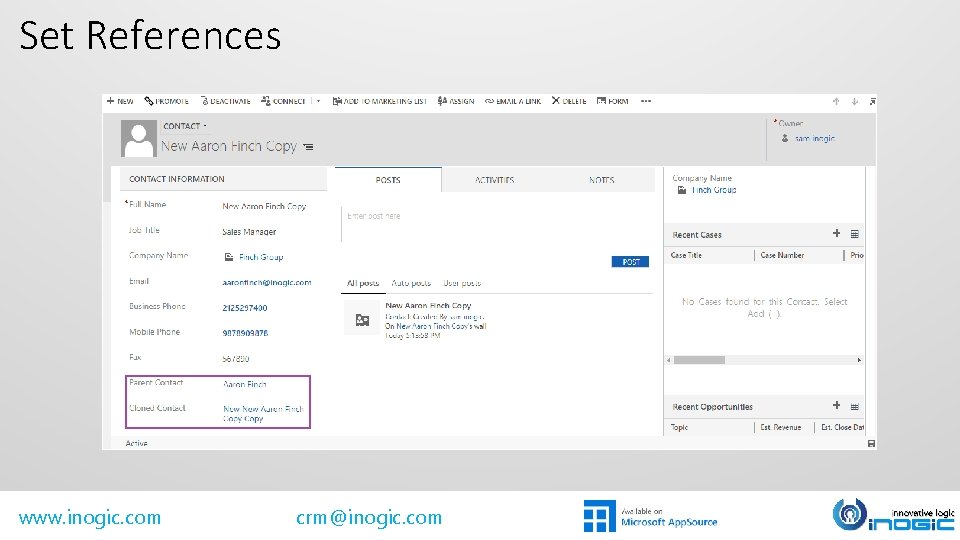960x540 pixels.
Task: Click the Assign command
Action: coord(456,101)
